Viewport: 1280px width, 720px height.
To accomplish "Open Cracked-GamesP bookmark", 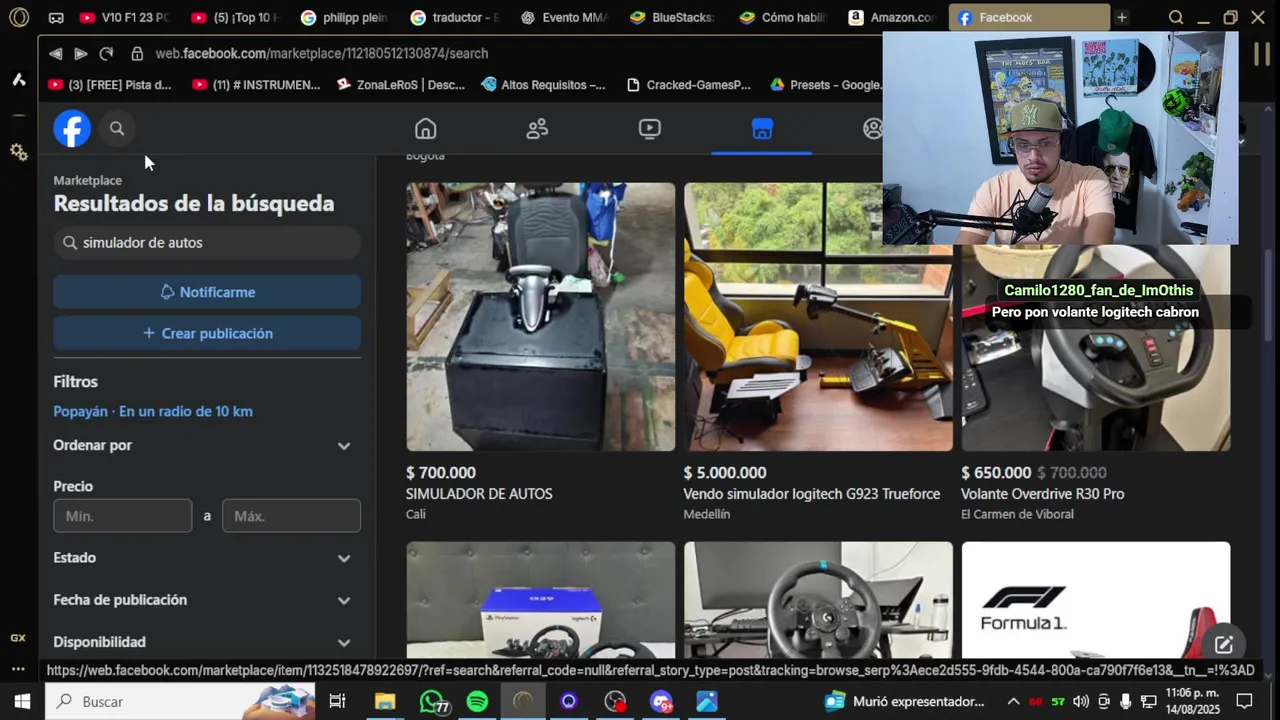I will click(x=688, y=85).
